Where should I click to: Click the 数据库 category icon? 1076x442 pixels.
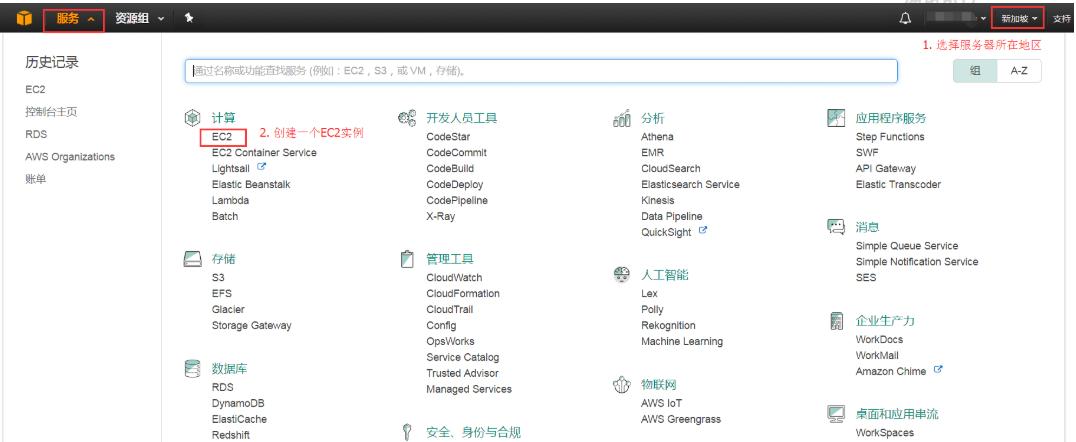click(192, 369)
